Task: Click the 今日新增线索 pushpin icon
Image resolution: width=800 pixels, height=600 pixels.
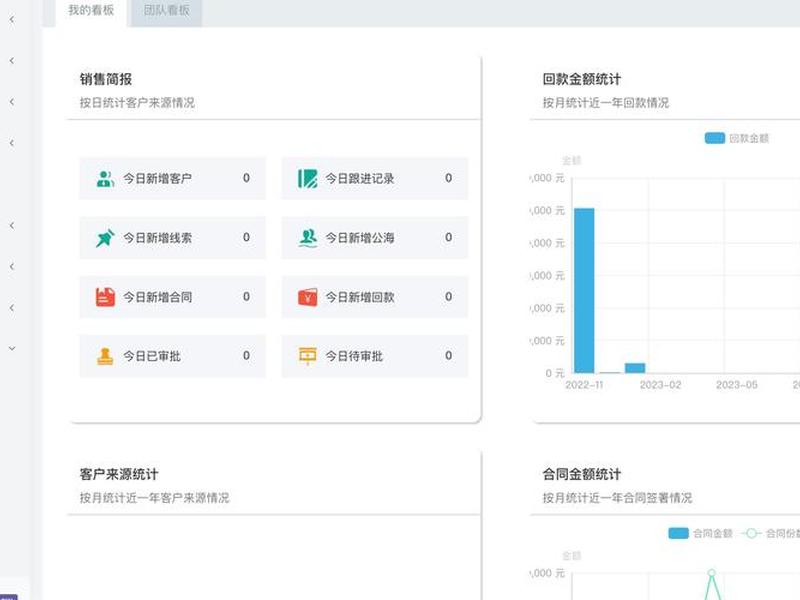Action: (x=105, y=238)
